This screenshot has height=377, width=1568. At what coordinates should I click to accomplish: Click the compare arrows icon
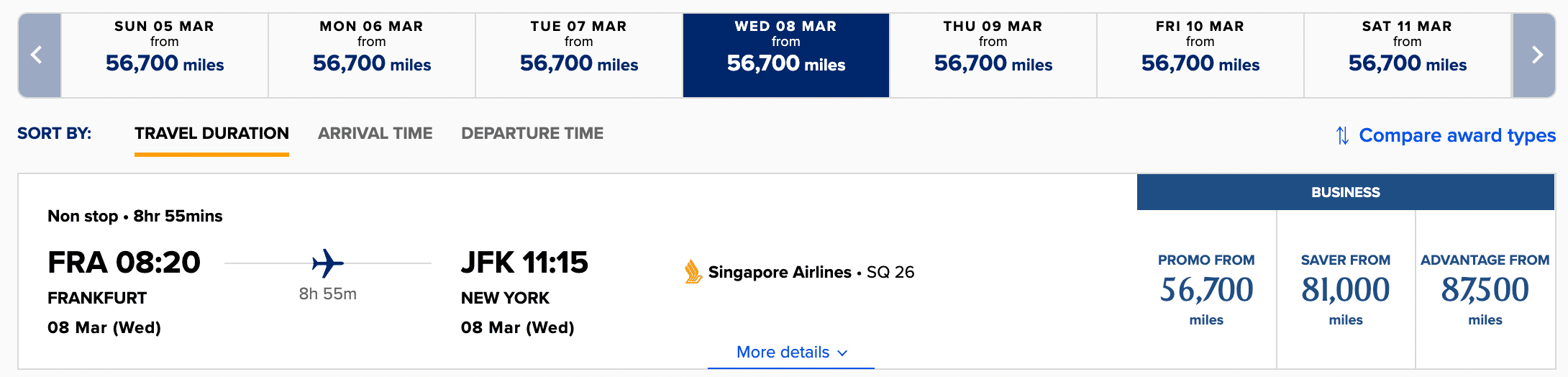[x=1342, y=135]
